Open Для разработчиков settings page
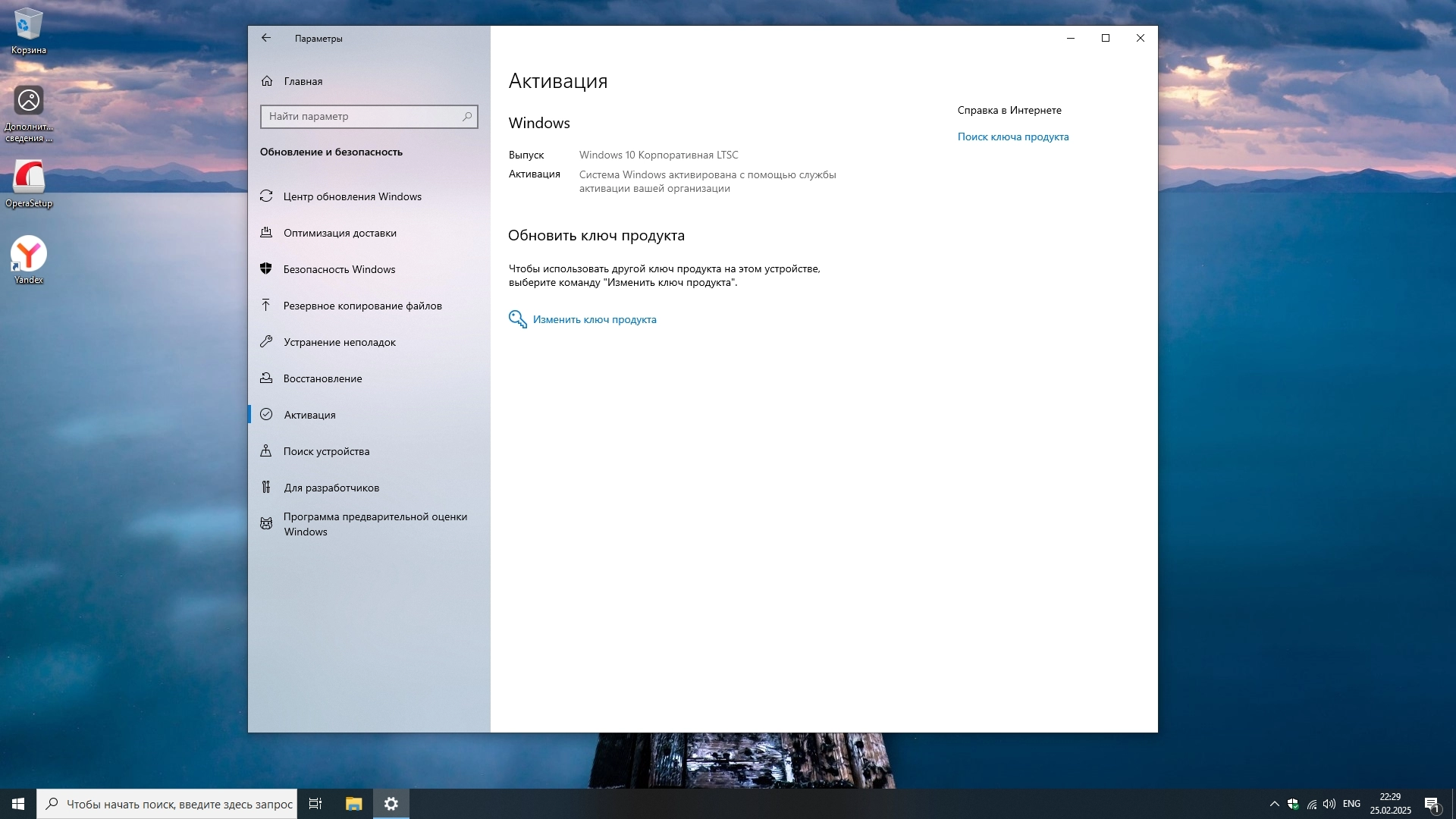This screenshot has height=819, width=1456. 331,488
